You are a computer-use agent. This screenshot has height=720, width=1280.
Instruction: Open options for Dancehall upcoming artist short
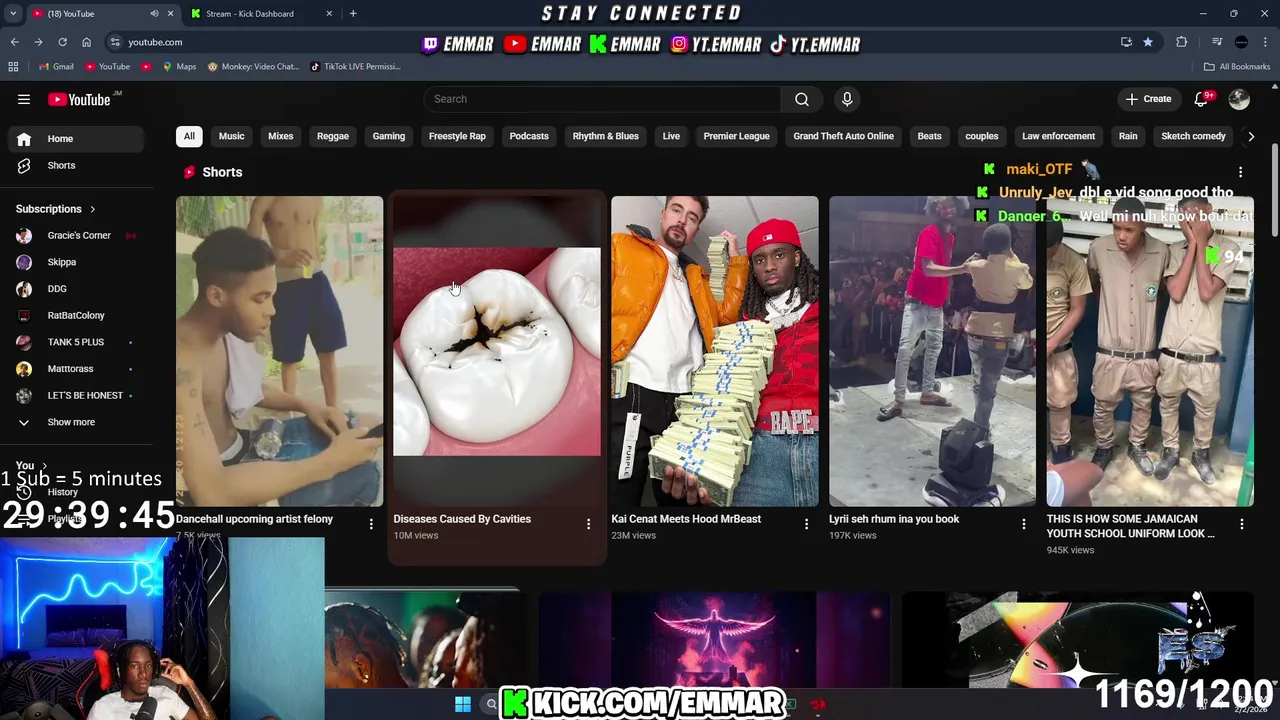[371, 524]
